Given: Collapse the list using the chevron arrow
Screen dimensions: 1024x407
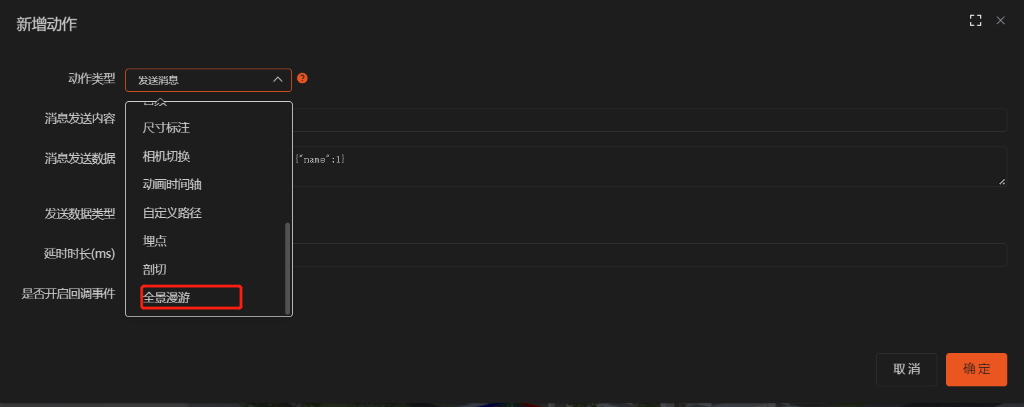Looking at the screenshot, I should click(278, 80).
